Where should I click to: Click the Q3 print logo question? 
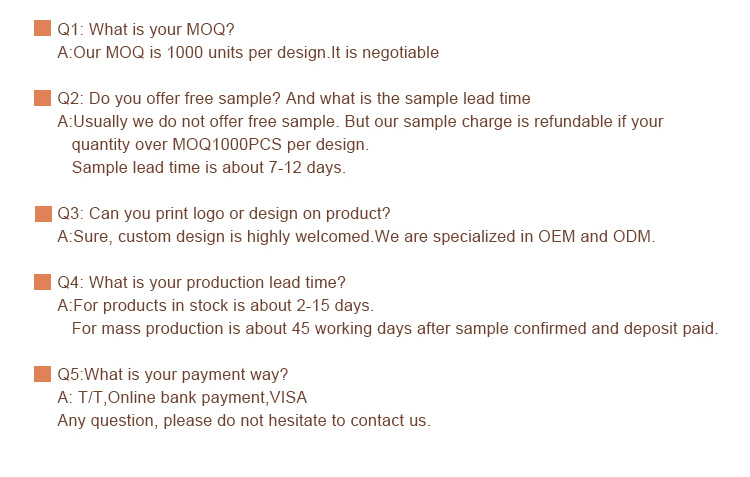pyautogui.click(x=224, y=214)
